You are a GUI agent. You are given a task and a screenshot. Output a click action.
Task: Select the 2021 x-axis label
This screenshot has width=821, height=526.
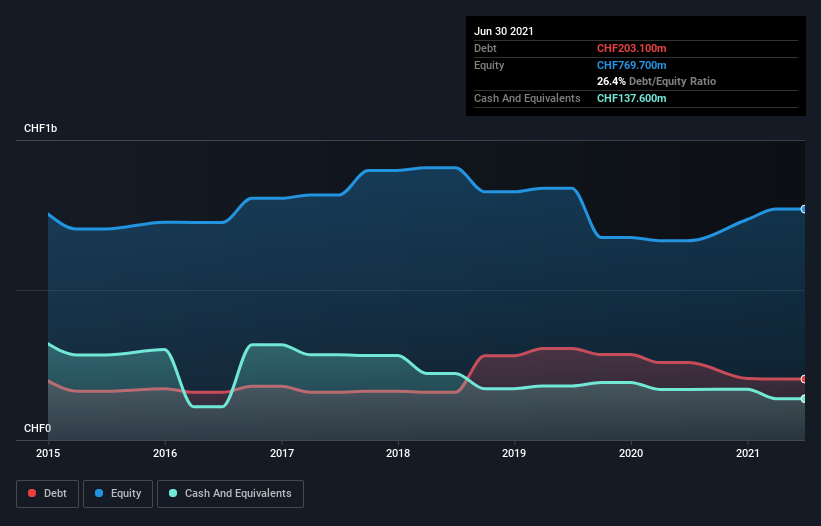[748, 453]
